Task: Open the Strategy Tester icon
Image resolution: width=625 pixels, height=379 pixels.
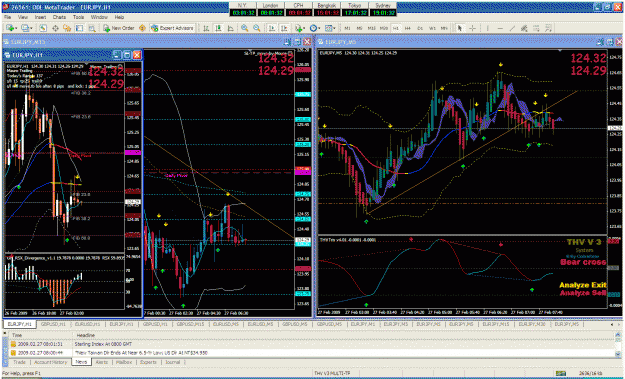Action: [92, 28]
